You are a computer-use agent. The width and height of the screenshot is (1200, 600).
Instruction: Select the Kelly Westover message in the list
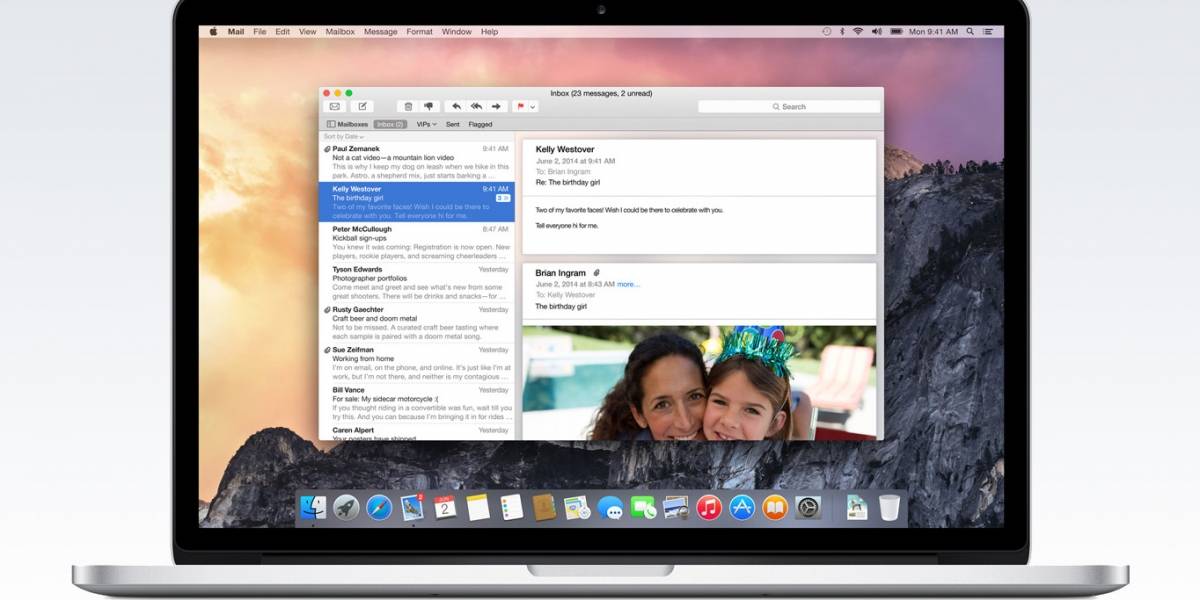pyautogui.click(x=417, y=201)
